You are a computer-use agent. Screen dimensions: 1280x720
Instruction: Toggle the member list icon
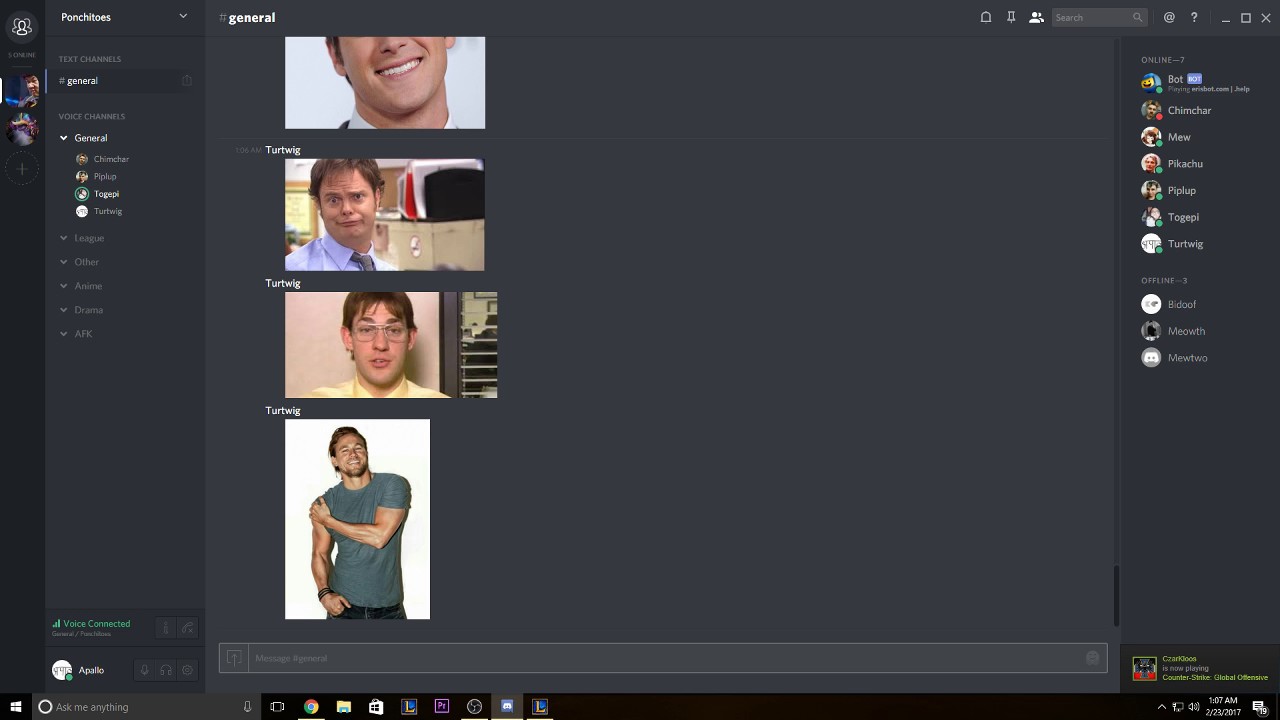point(1036,17)
